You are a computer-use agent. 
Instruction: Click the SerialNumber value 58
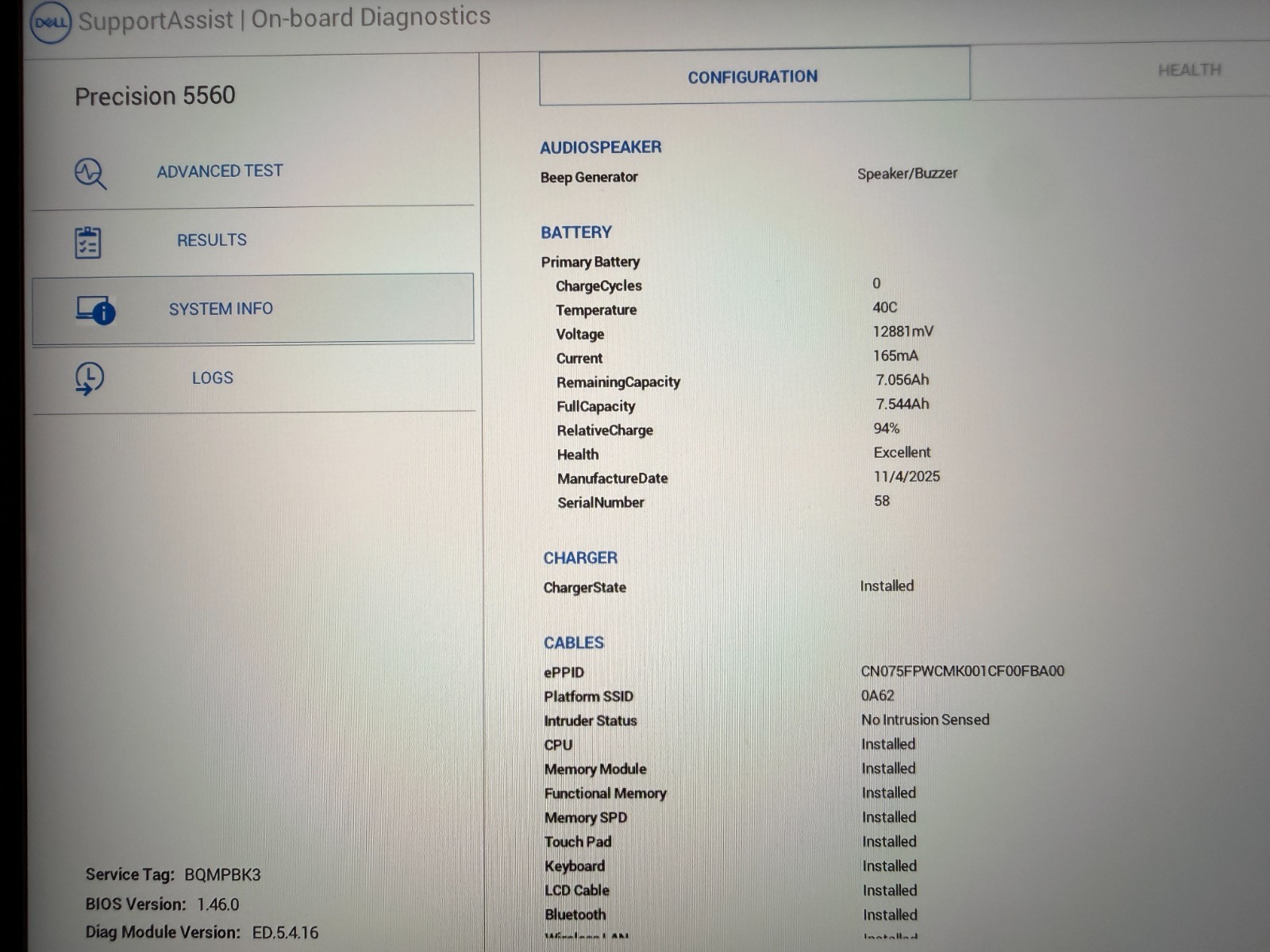[x=882, y=501]
